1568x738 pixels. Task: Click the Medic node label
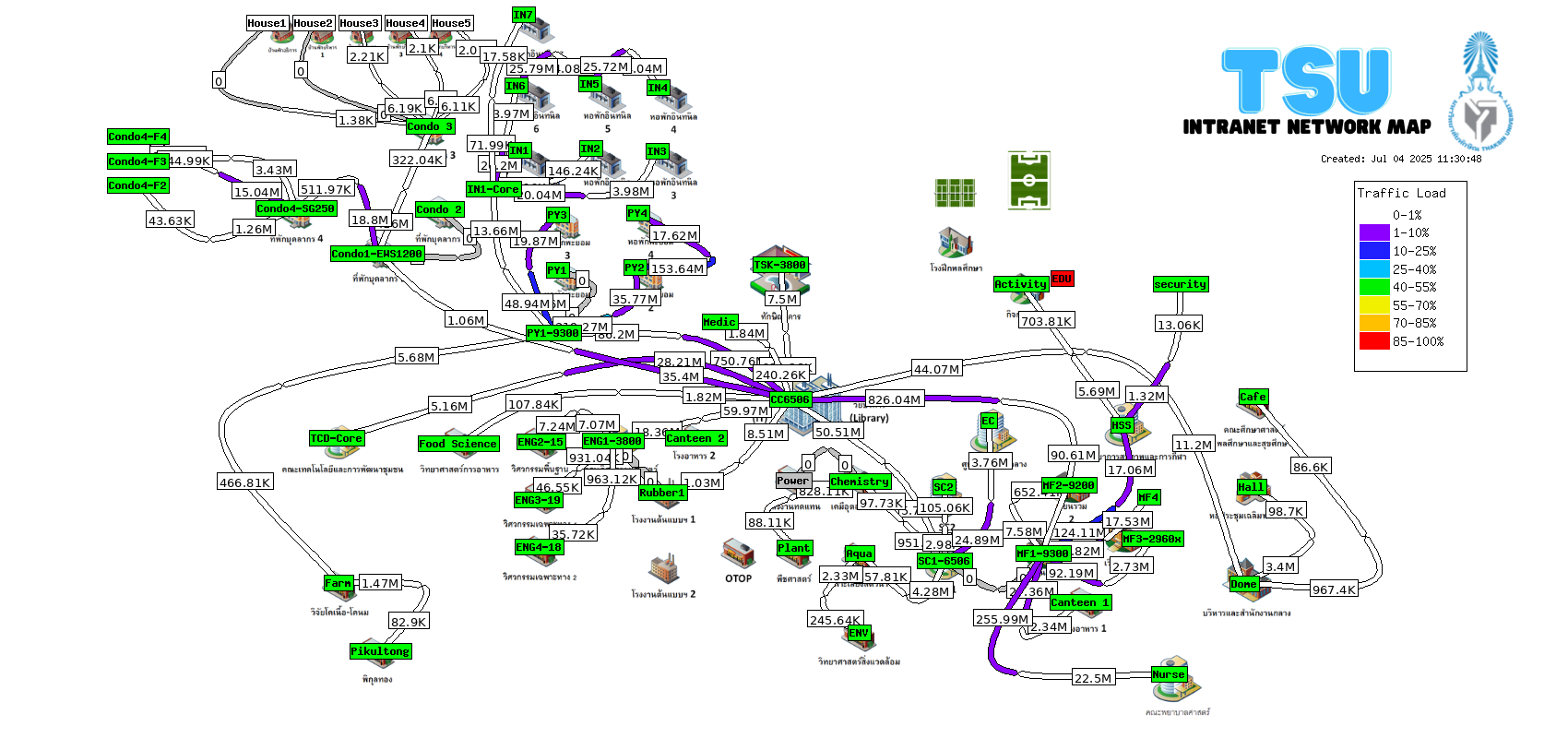(719, 322)
